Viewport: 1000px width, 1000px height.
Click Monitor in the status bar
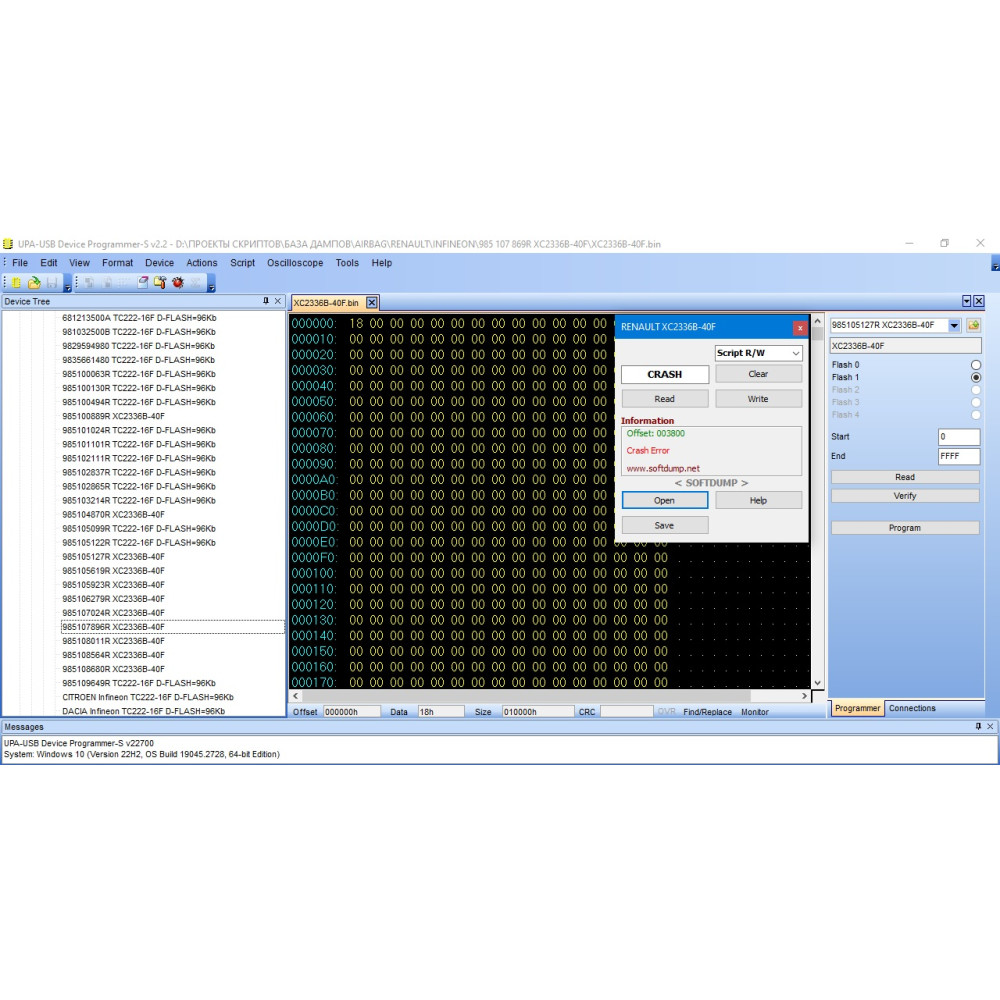754,712
